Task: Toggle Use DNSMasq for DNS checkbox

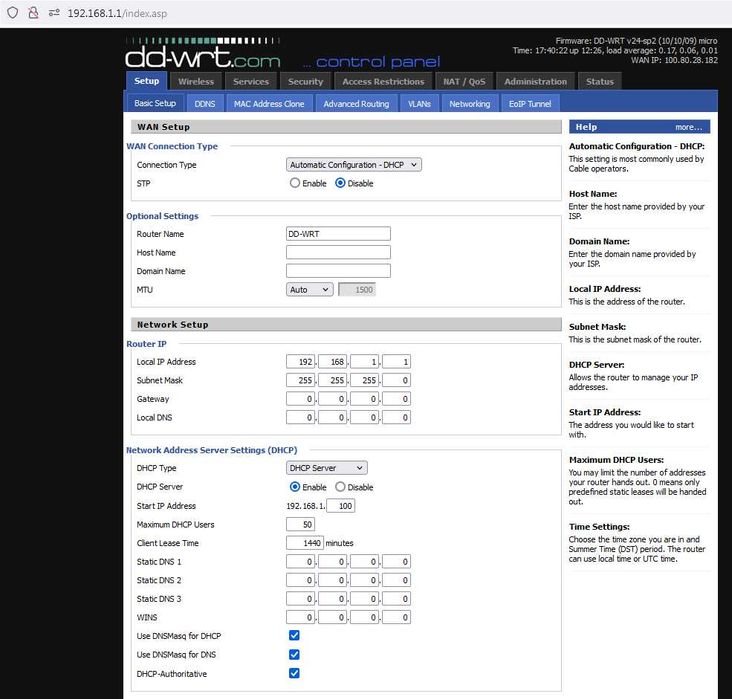Action: (294, 654)
